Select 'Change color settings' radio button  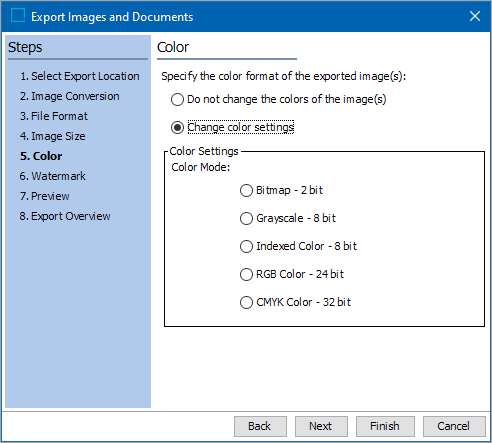[177, 127]
